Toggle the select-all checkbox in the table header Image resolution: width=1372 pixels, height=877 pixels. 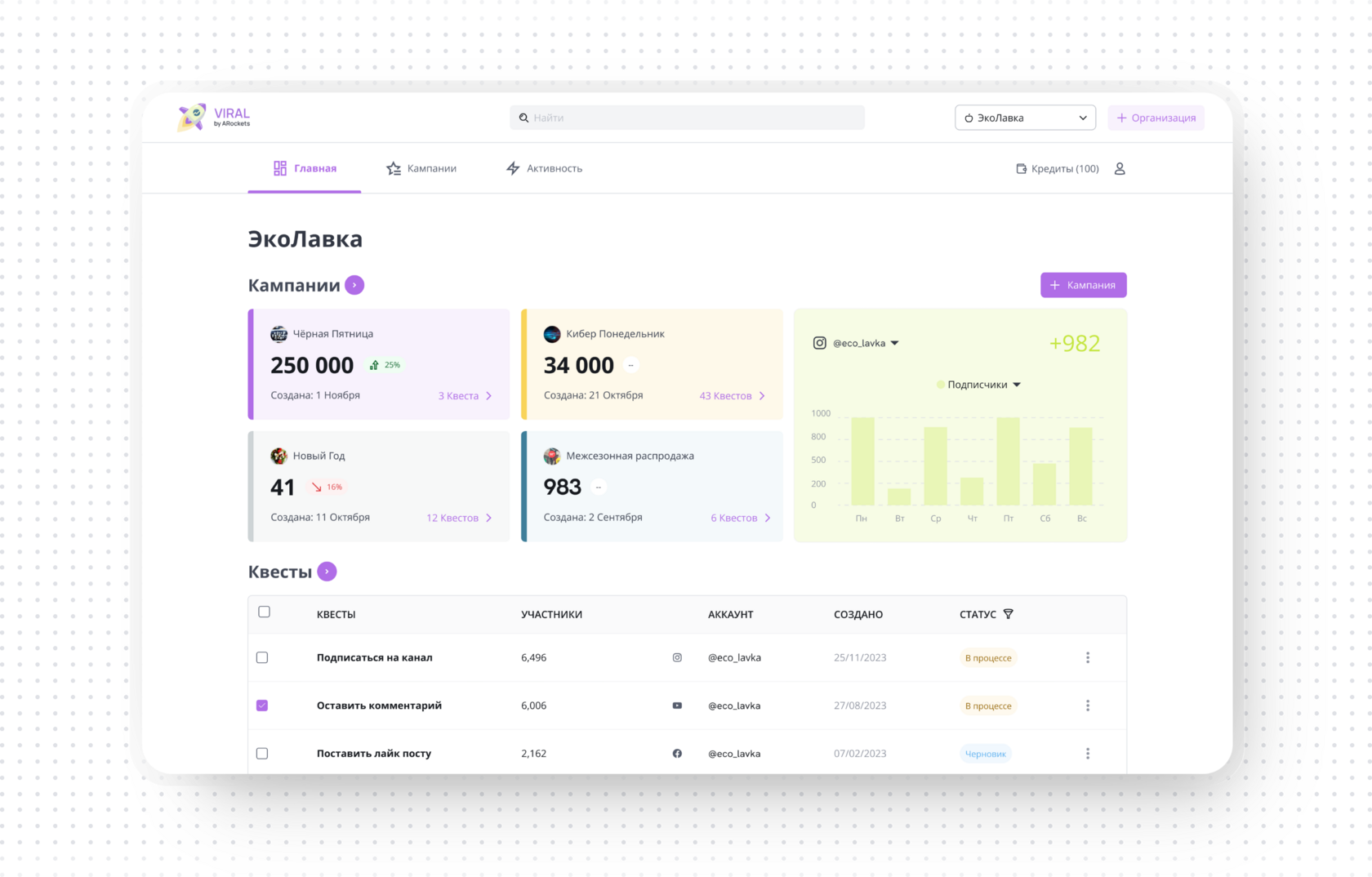coord(264,612)
